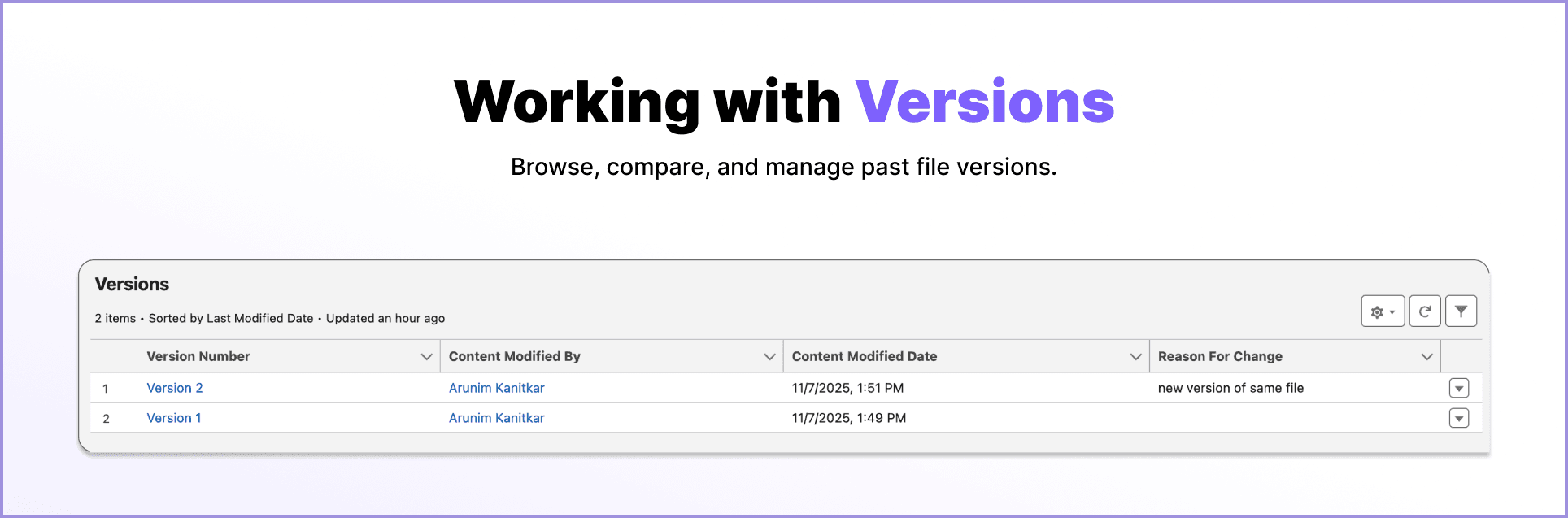The image size is (1568, 518).
Task: Open the row actions menu for Version 1
Action: click(1459, 418)
